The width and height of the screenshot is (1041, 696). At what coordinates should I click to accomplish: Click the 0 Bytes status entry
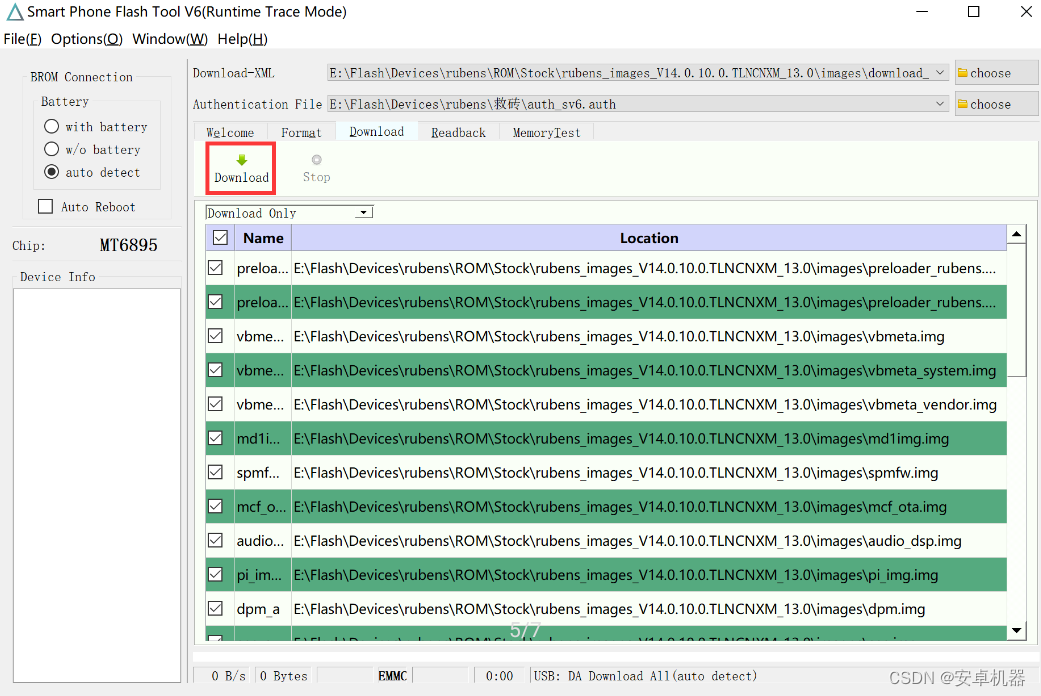coord(283,675)
